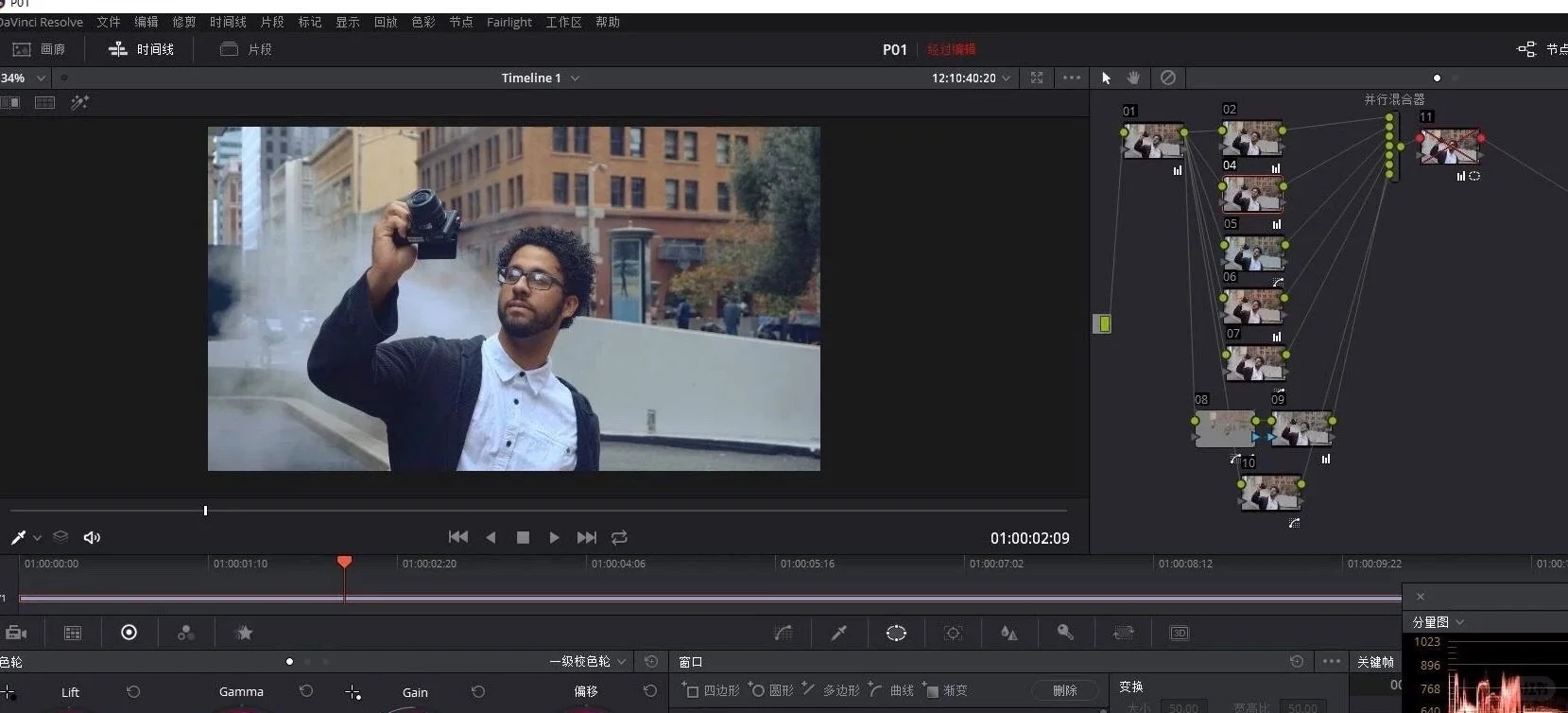Open the 色彩 (Color) menu
This screenshot has width=1568, height=713.
click(x=423, y=22)
